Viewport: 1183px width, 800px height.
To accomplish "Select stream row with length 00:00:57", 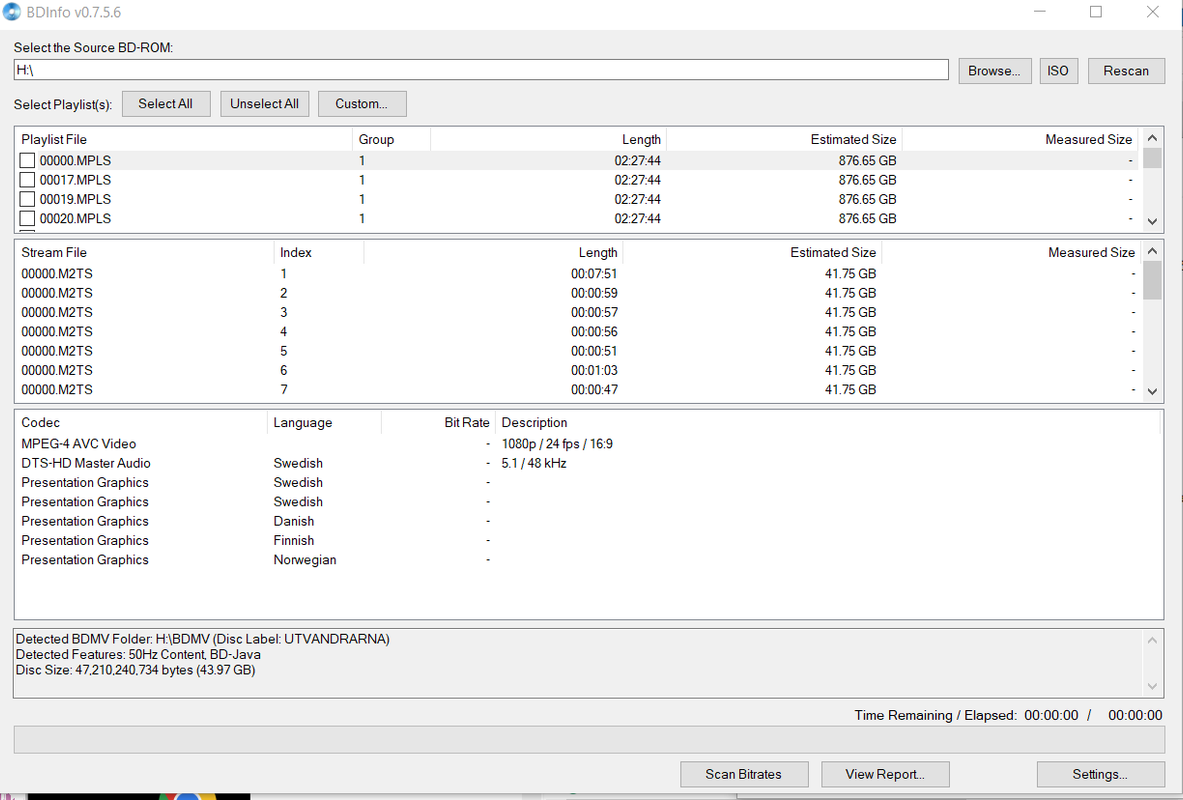I will pos(579,312).
